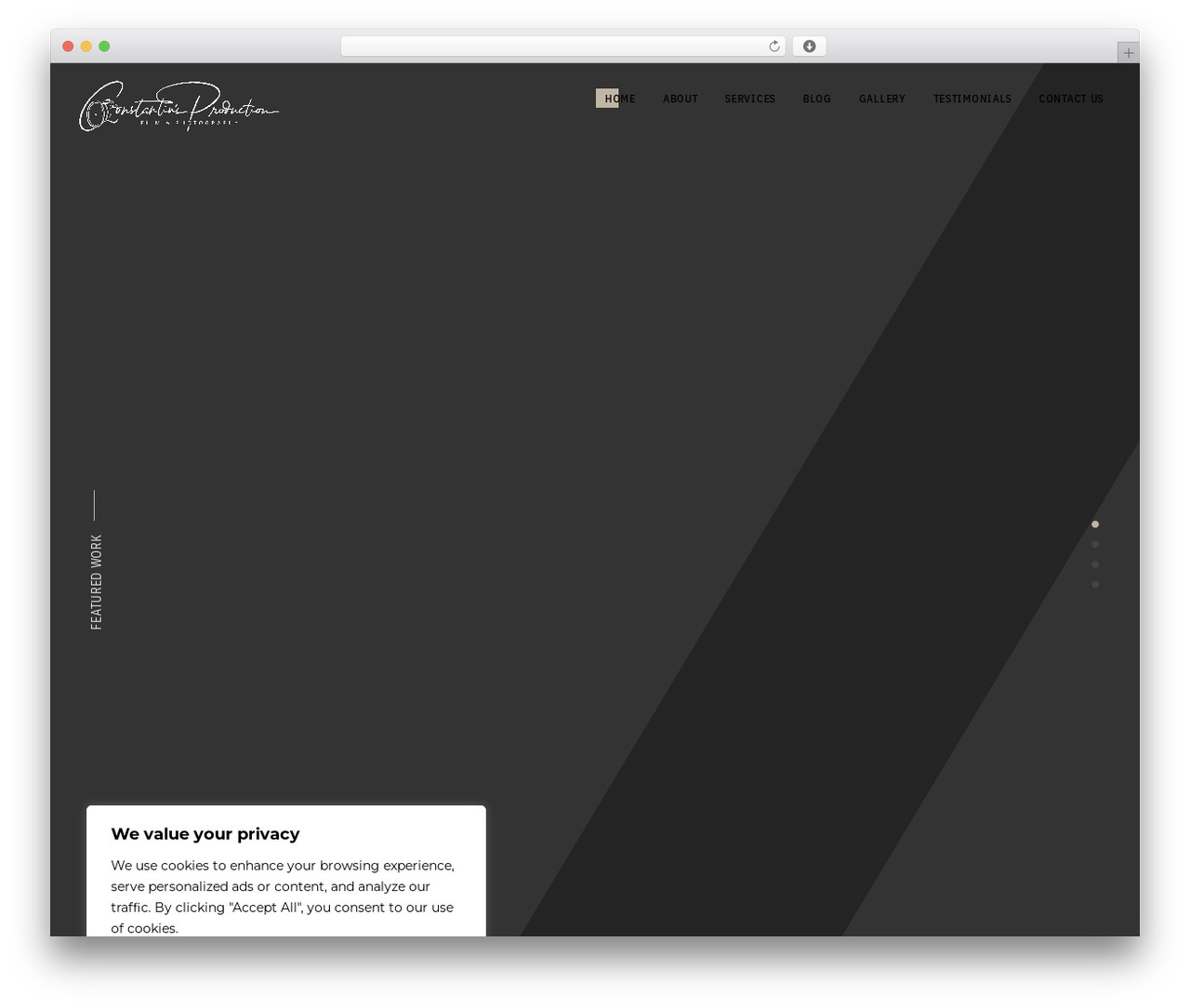This screenshot has width=1190, height=1008.
Task: Open the Contact Us page
Action: [1070, 99]
